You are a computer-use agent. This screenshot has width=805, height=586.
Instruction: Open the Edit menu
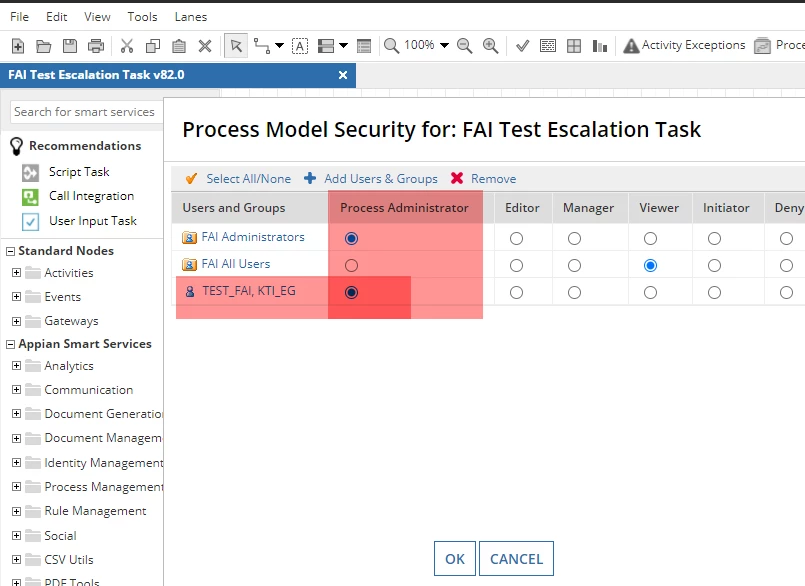56,17
